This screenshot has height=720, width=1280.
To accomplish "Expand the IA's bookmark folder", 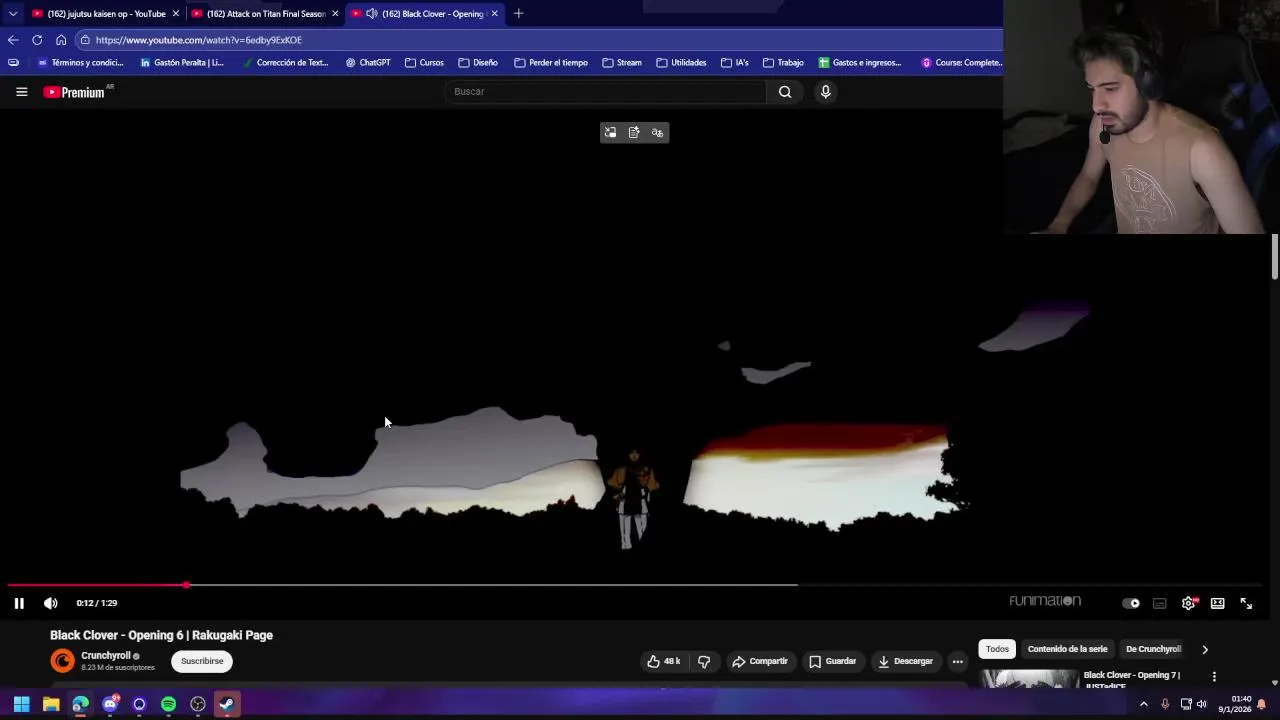I will coord(735,63).
